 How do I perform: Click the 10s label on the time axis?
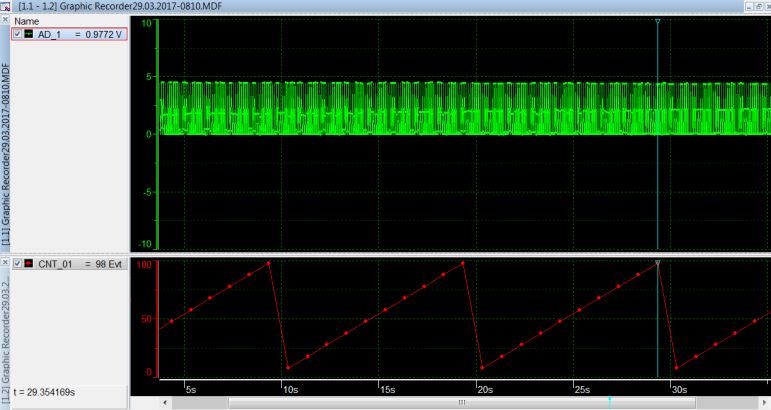tap(291, 389)
